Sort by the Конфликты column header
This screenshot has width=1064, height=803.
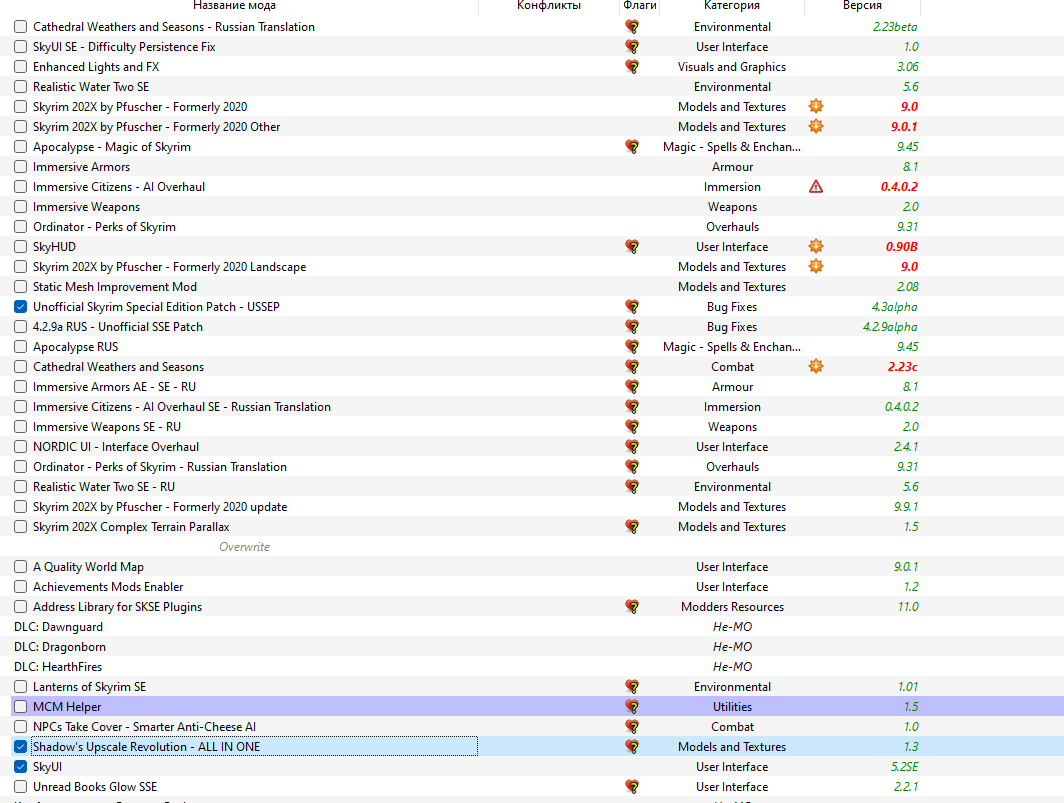click(548, 6)
